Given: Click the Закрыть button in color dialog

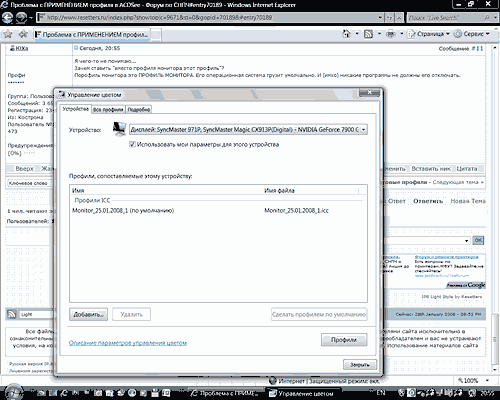Looking at the screenshot, I should [360, 365].
